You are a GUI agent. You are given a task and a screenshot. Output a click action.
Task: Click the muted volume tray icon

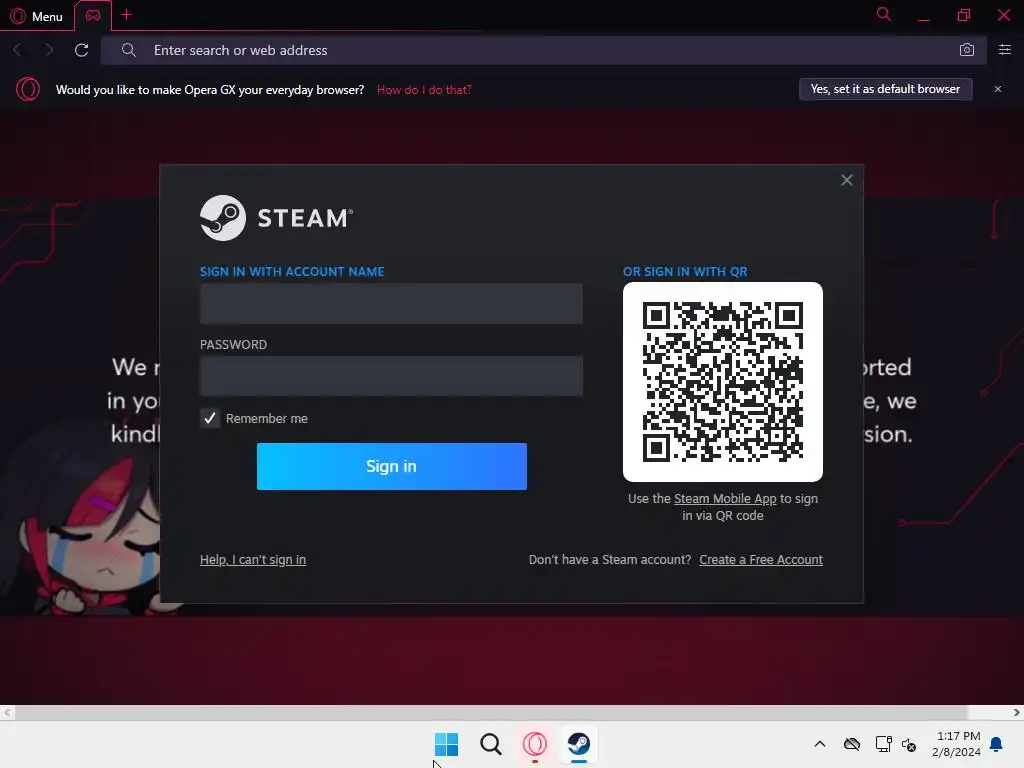pyautogui.click(x=909, y=744)
